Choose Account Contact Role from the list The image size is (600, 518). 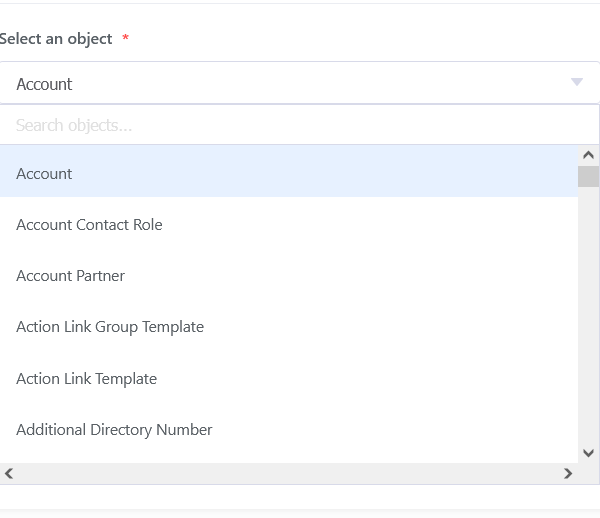point(89,225)
